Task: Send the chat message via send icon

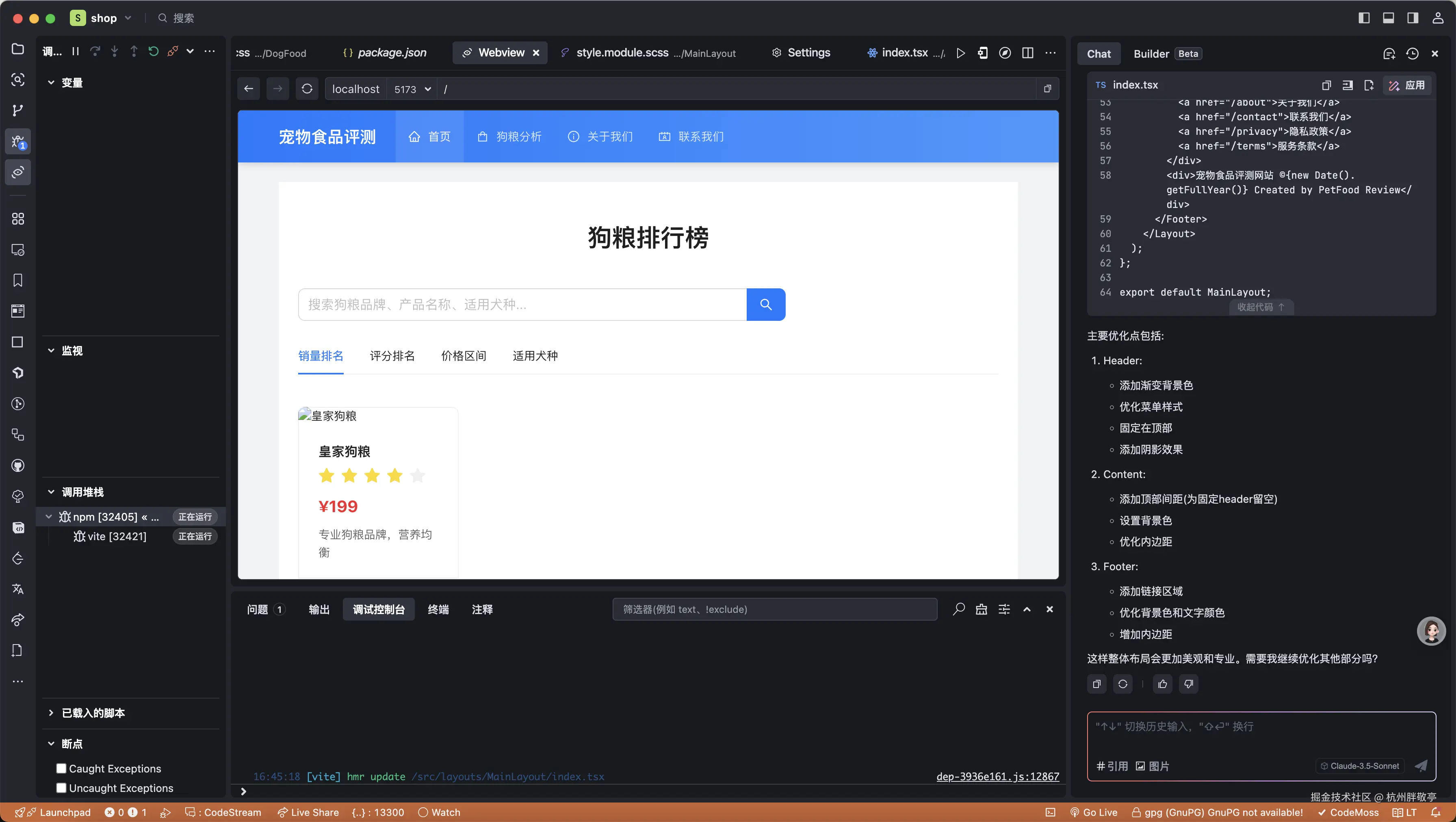Action: pos(1420,766)
